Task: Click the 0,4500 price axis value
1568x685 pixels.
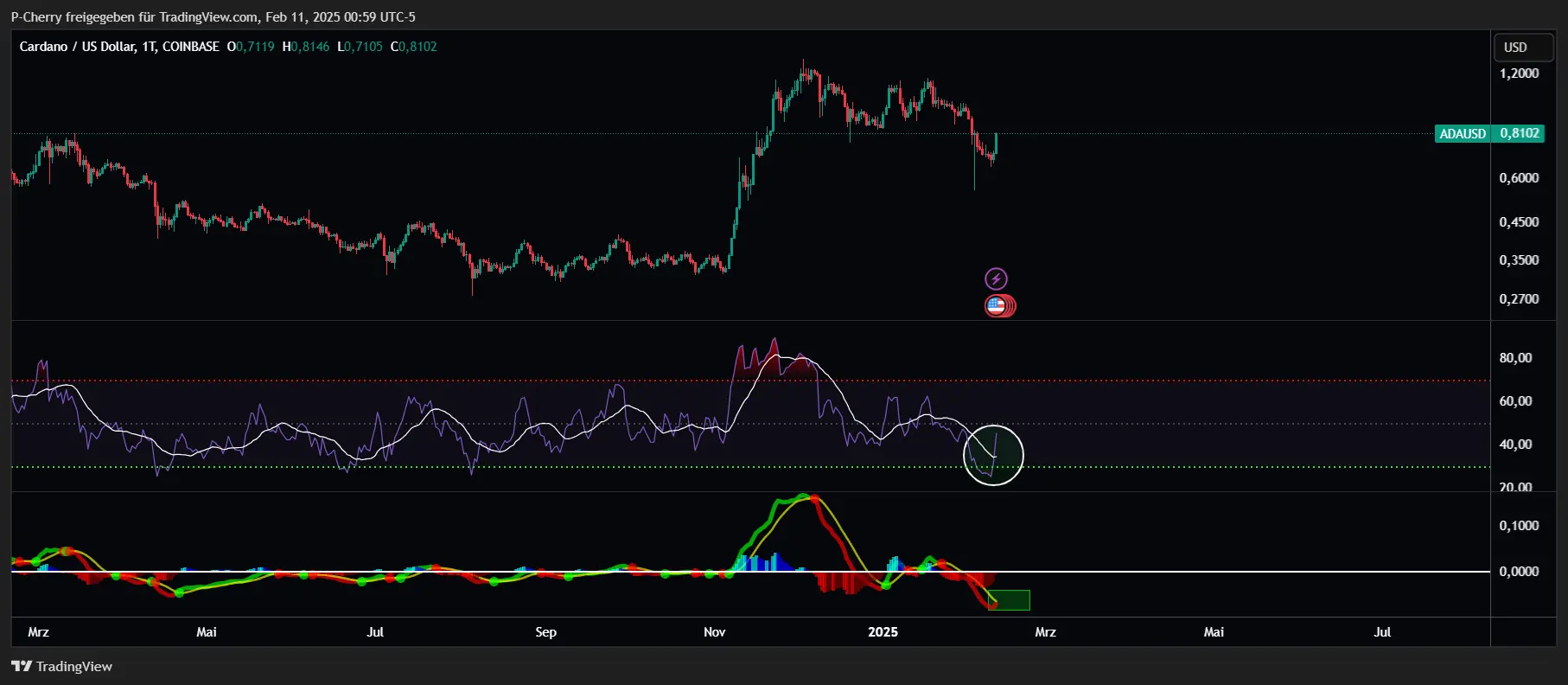Action: point(1519,222)
